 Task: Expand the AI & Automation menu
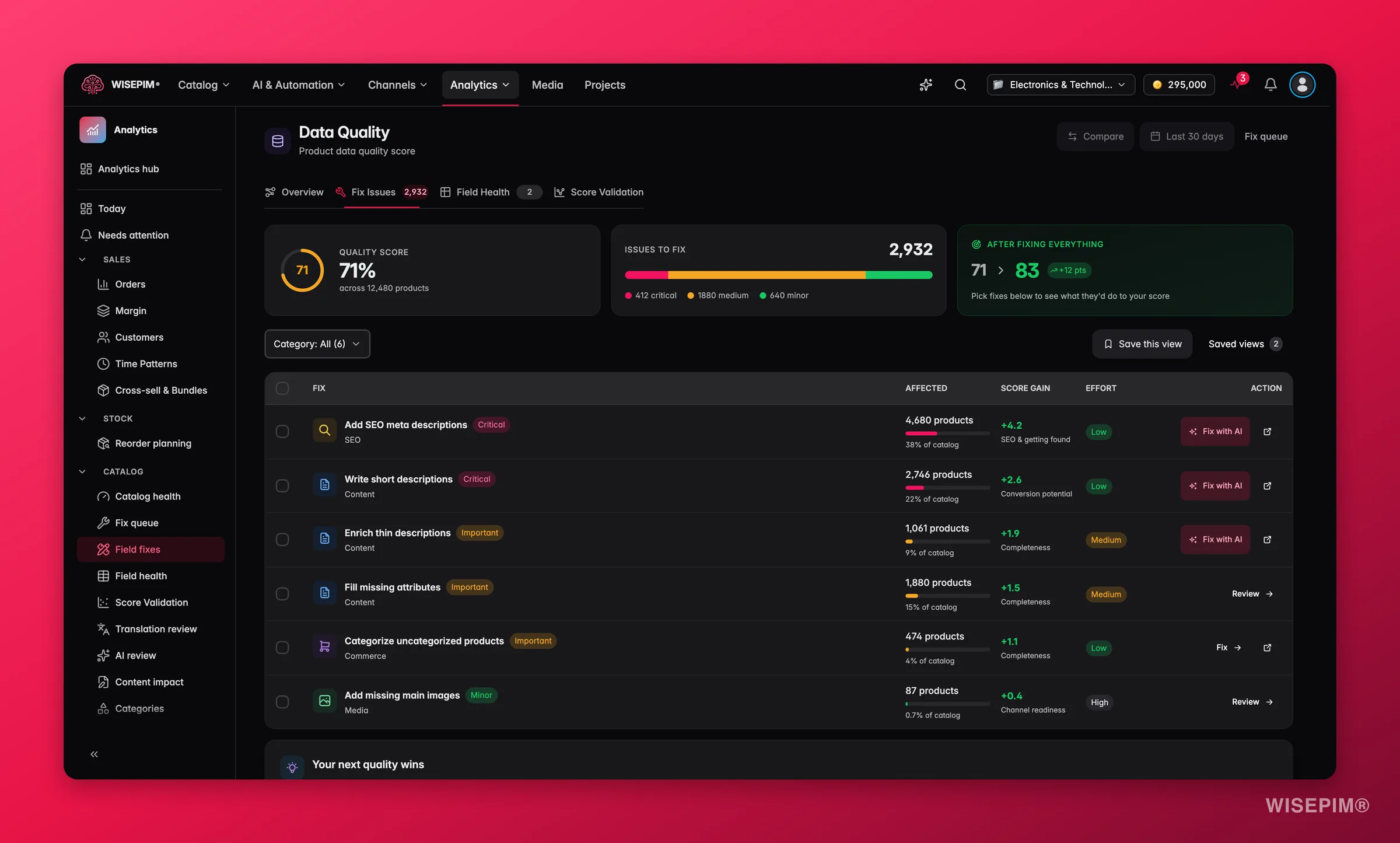[x=299, y=85]
